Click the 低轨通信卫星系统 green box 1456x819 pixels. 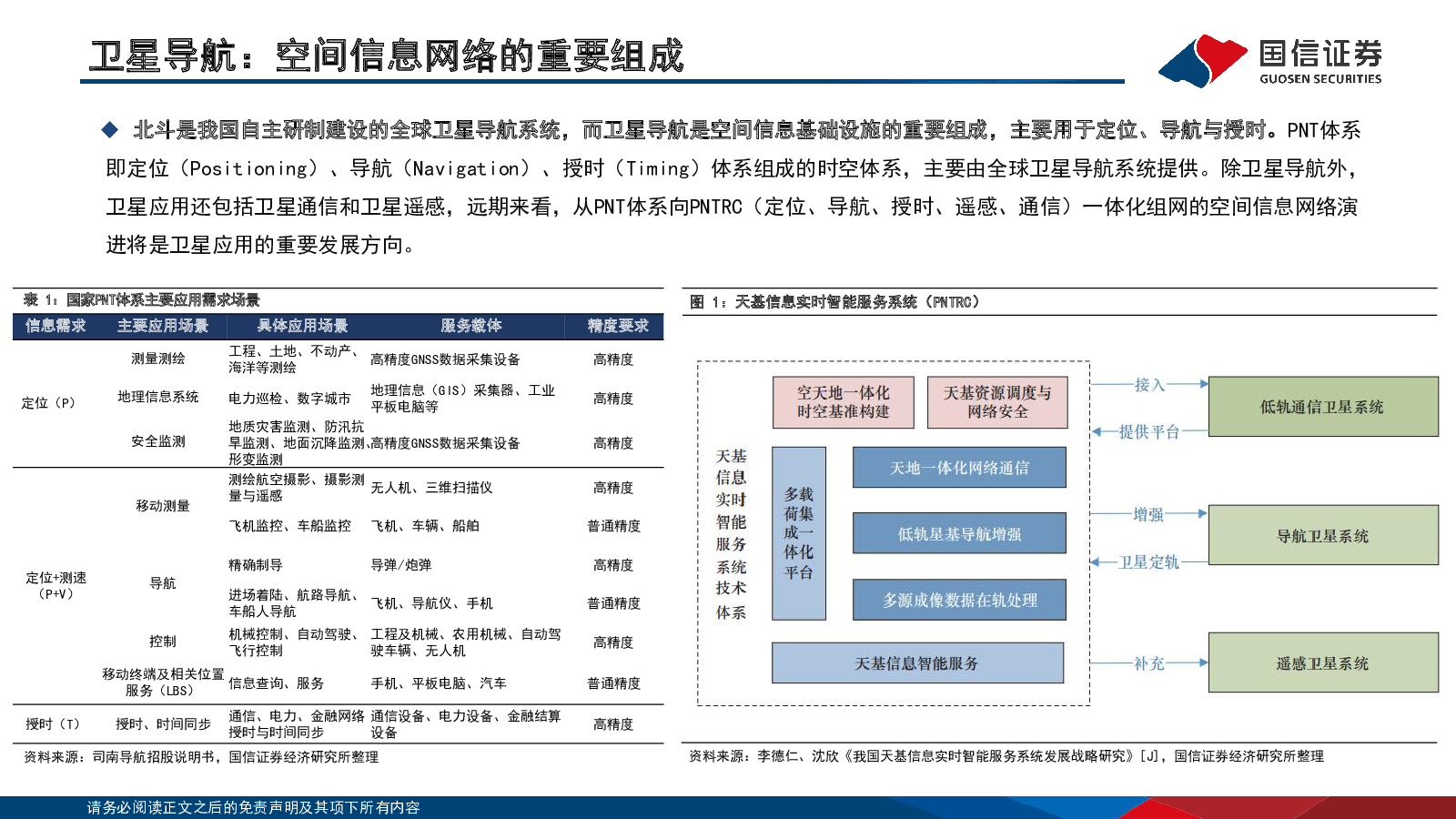(x=1323, y=407)
